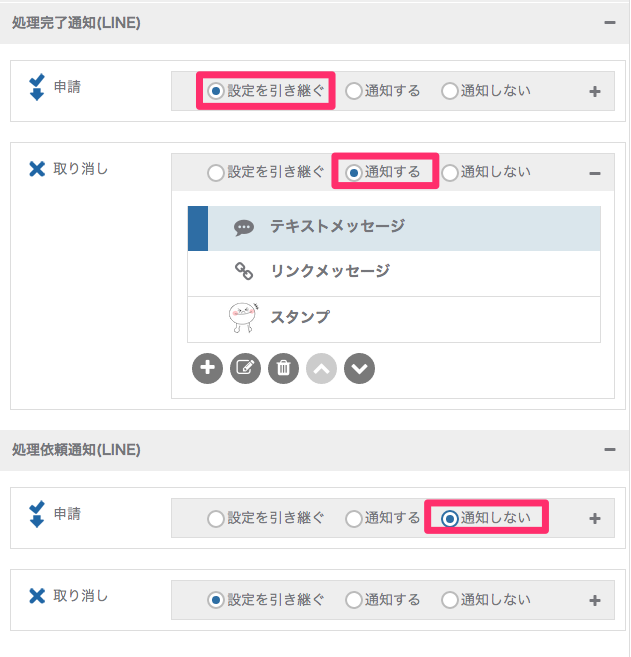Select 通知しない for 取り消し in 処理完了通知

click(450, 173)
